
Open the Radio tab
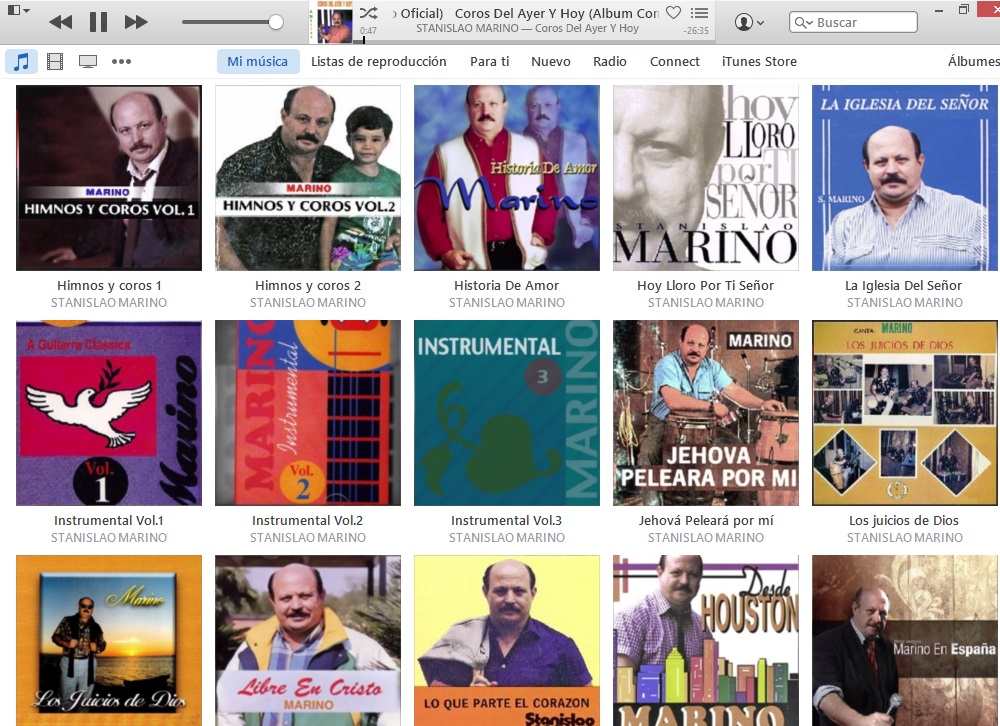coord(609,61)
